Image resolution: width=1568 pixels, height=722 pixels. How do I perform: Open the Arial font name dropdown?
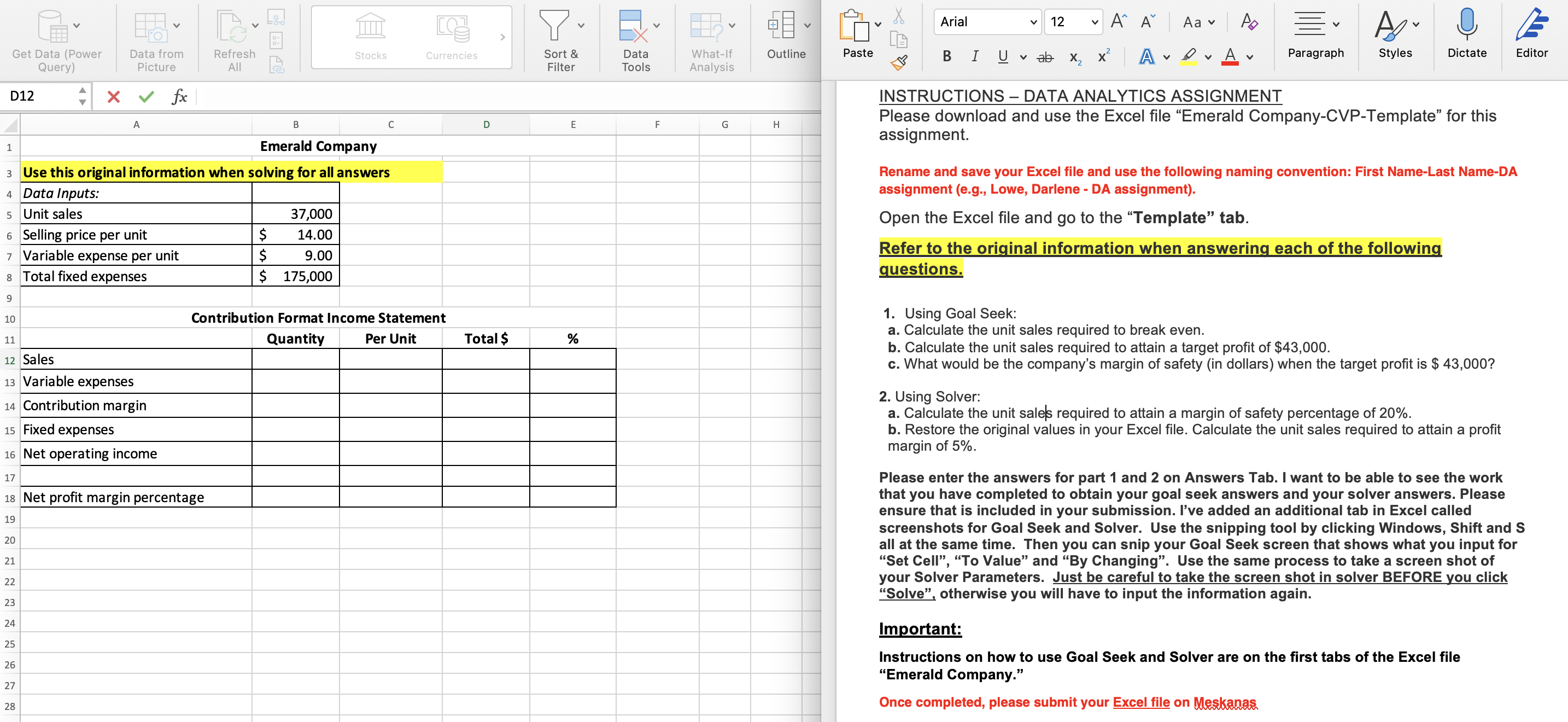tap(1033, 22)
